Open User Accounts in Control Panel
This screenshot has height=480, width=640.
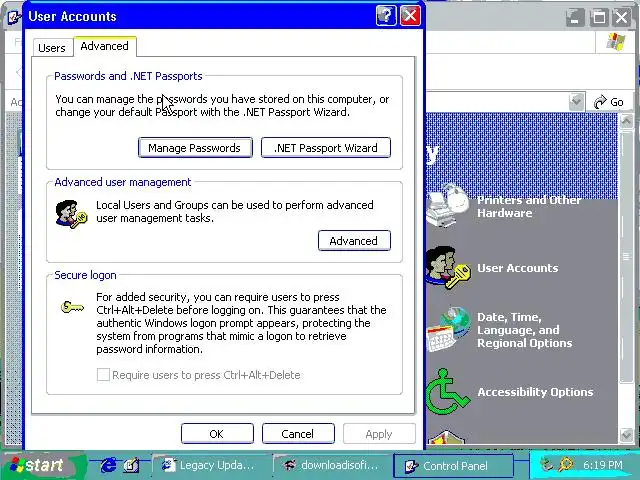(x=518, y=268)
